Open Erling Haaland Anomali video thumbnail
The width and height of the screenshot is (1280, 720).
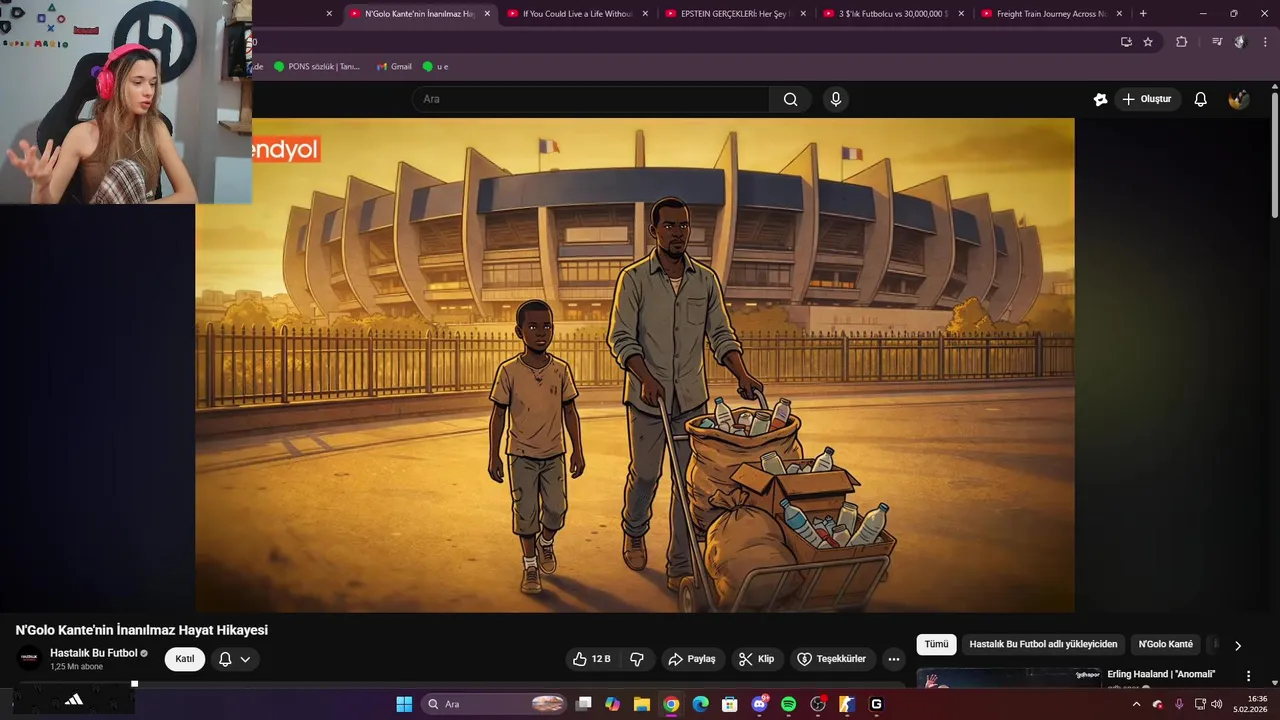(1008, 679)
